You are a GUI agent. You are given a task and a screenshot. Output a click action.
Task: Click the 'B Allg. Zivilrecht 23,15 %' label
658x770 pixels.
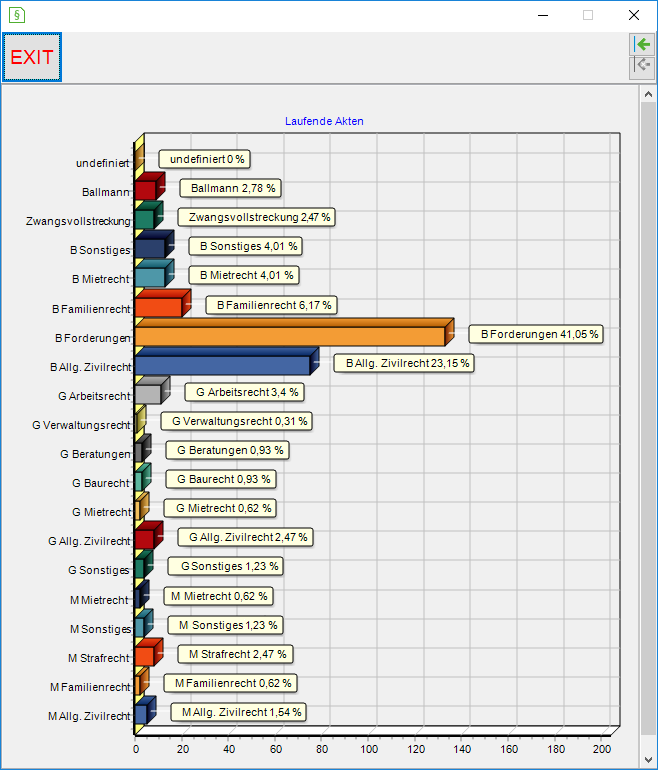(x=404, y=363)
